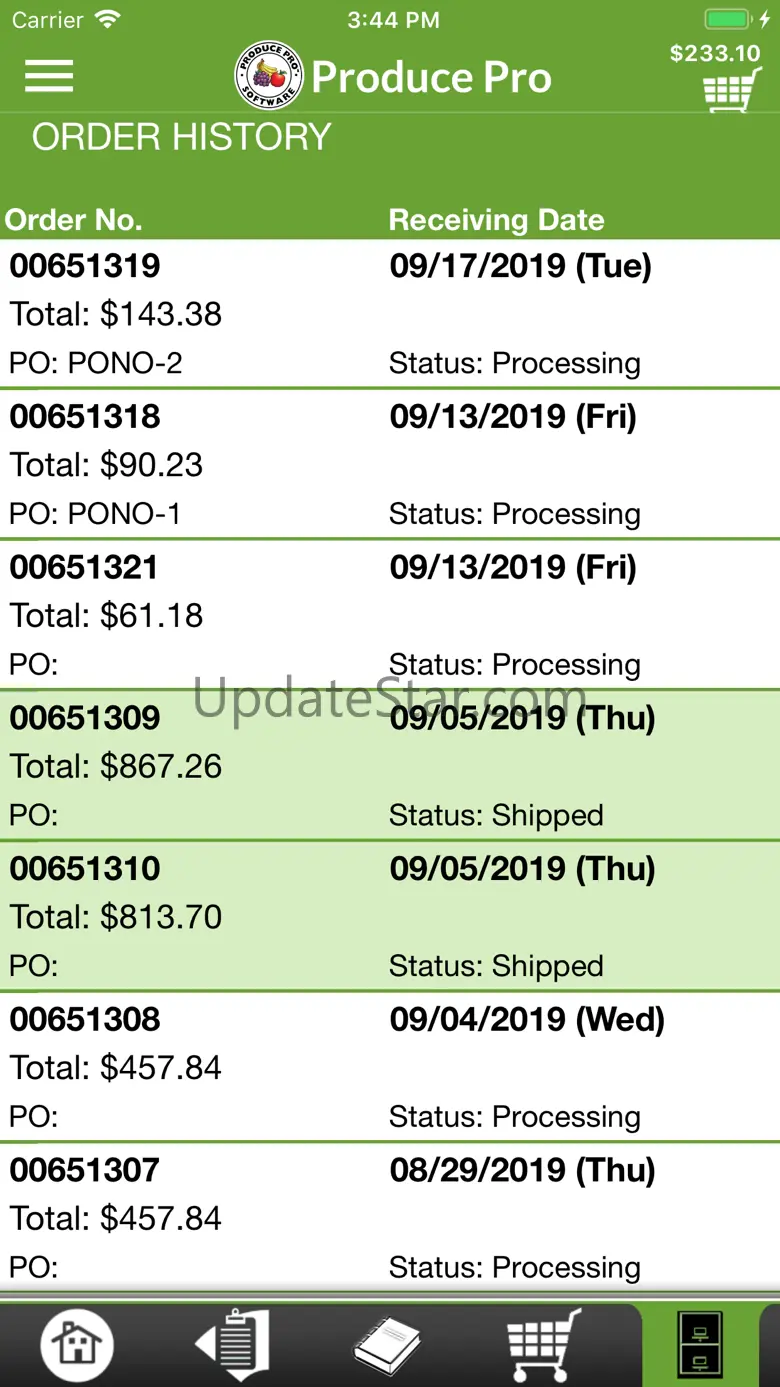This screenshot has width=780, height=1387.
Task: Tap the ORDER HISTORY title
Action: (x=181, y=137)
